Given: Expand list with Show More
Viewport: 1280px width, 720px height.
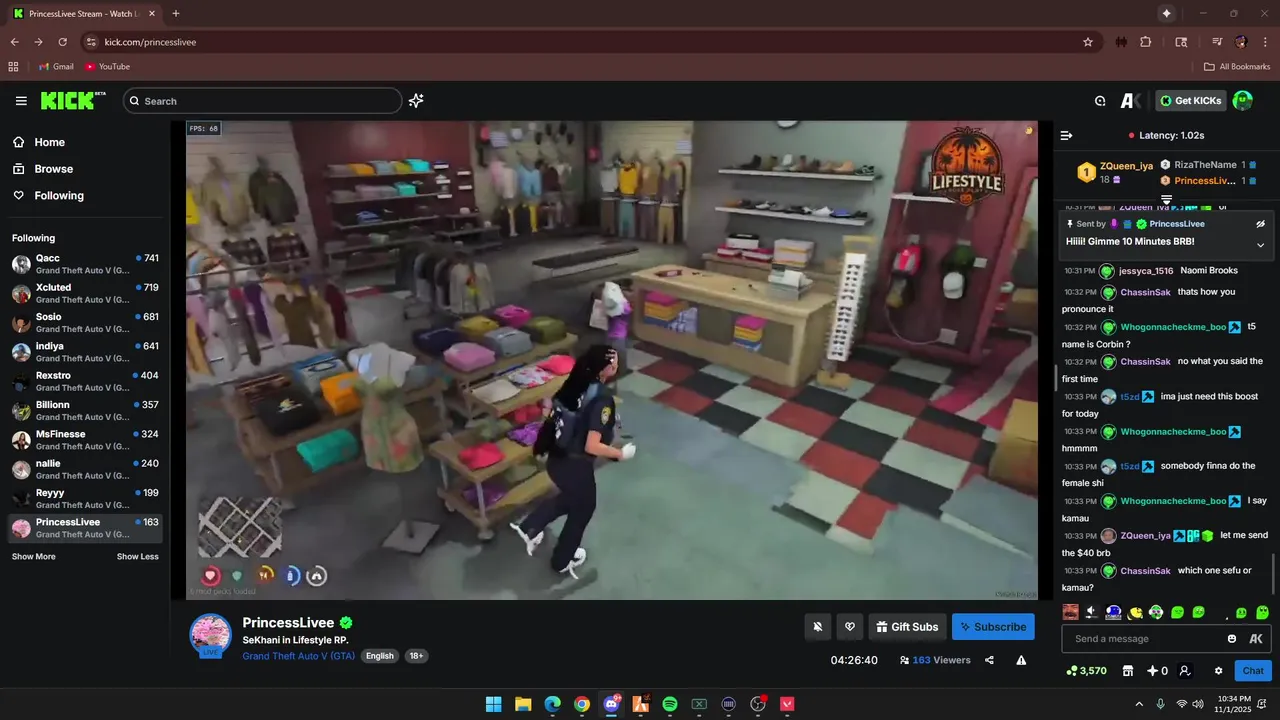Looking at the screenshot, I should point(34,556).
